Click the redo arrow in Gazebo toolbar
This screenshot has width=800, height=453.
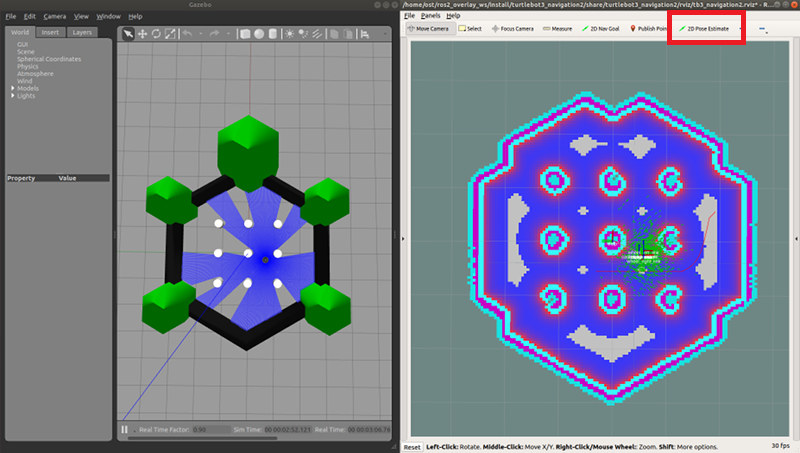point(214,34)
